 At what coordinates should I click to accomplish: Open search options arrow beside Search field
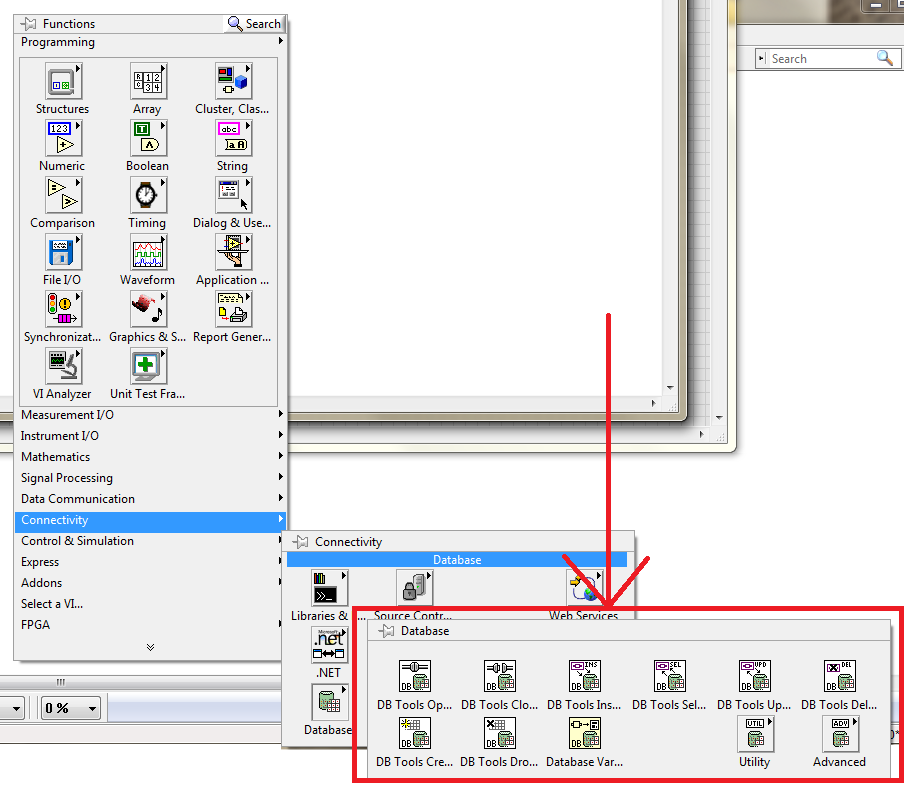(762, 59)
